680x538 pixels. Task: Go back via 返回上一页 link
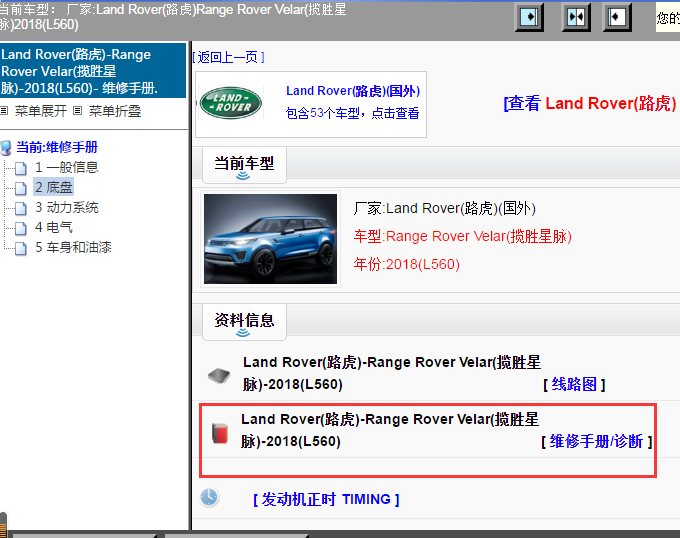(x=229, y=57)
